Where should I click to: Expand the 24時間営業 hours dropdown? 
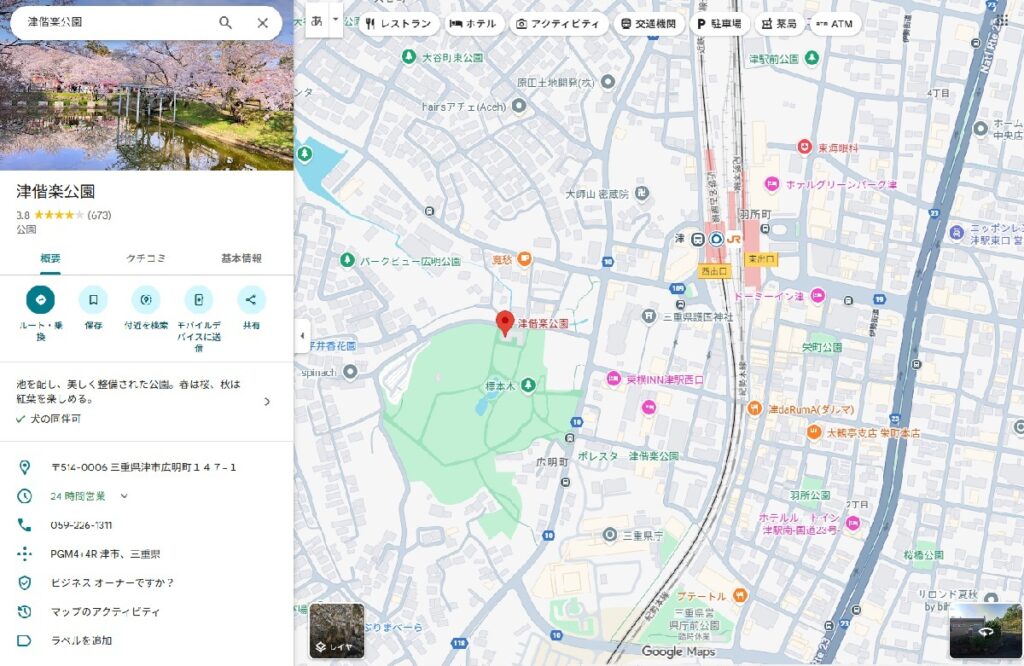coord(124,496)
